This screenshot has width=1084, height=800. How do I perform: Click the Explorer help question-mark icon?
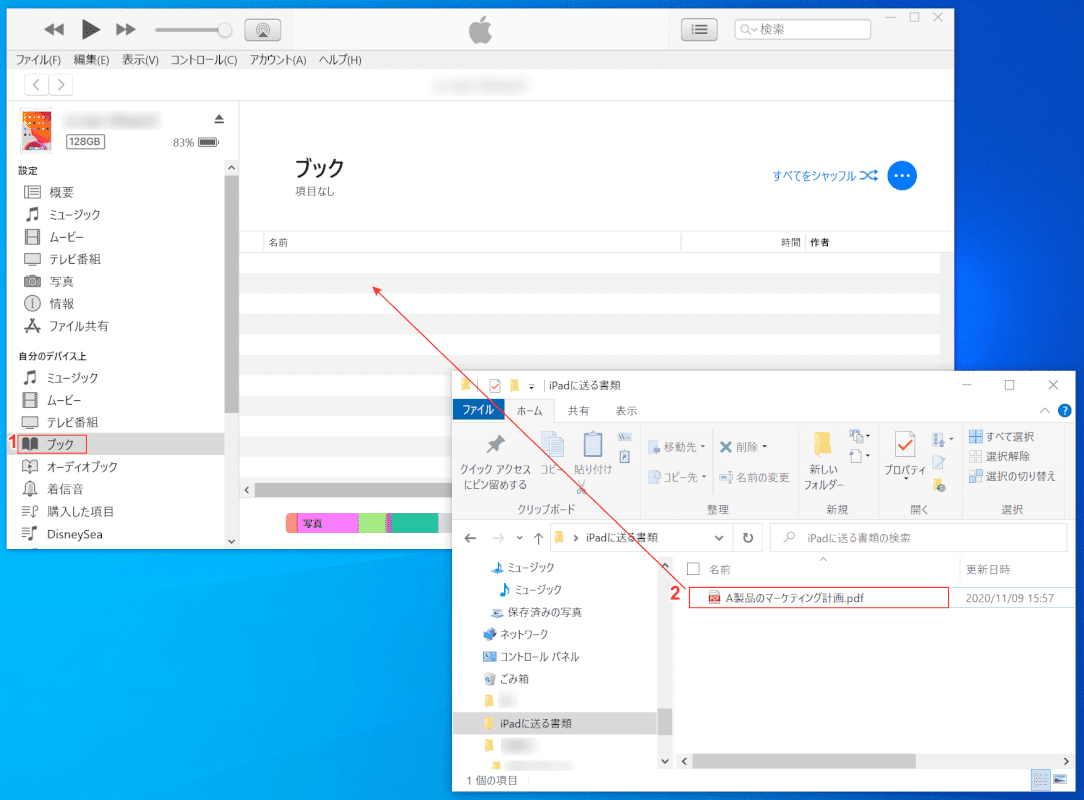coord(1065,411)
